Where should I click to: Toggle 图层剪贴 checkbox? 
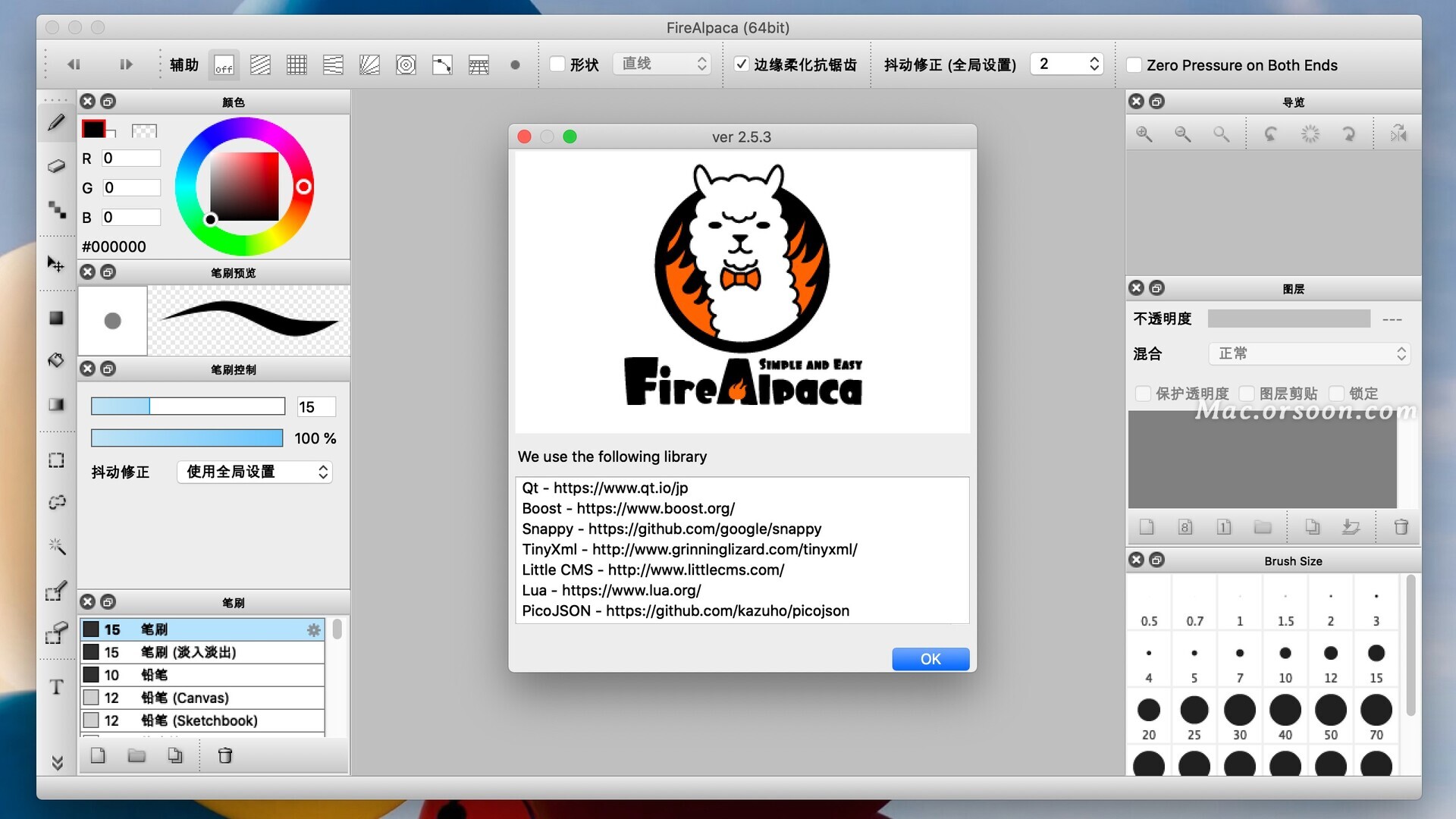pyautogui.click(x=1247, y=394)
